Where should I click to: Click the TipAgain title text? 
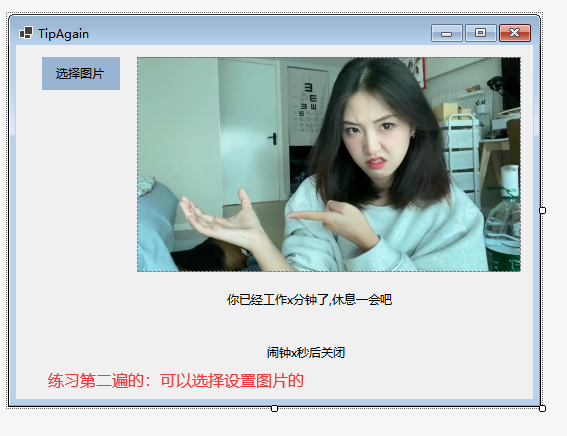click(x=63, y=34)
